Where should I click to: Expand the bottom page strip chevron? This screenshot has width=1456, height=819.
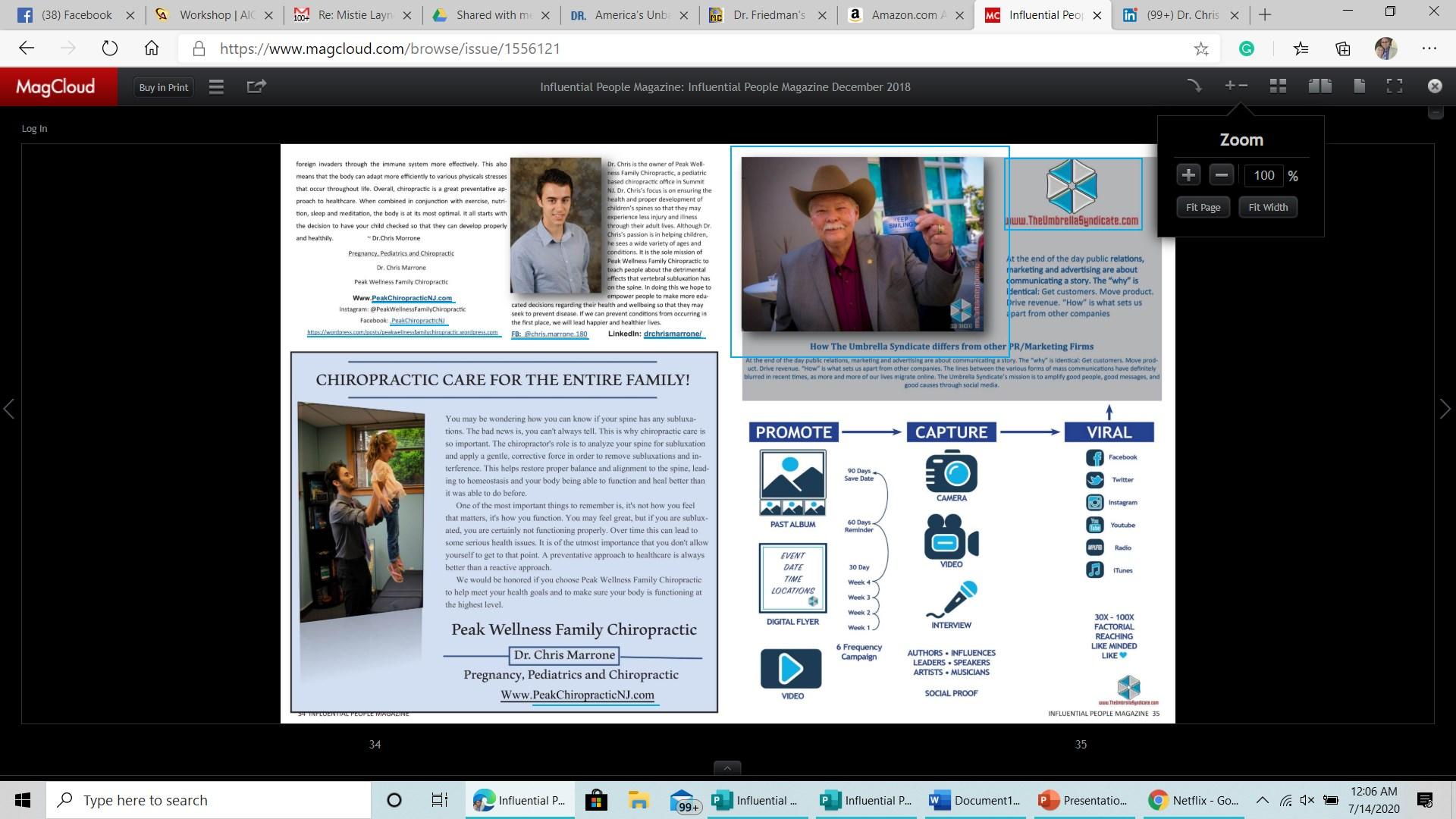pyautogui.click(x=727, y=768)
